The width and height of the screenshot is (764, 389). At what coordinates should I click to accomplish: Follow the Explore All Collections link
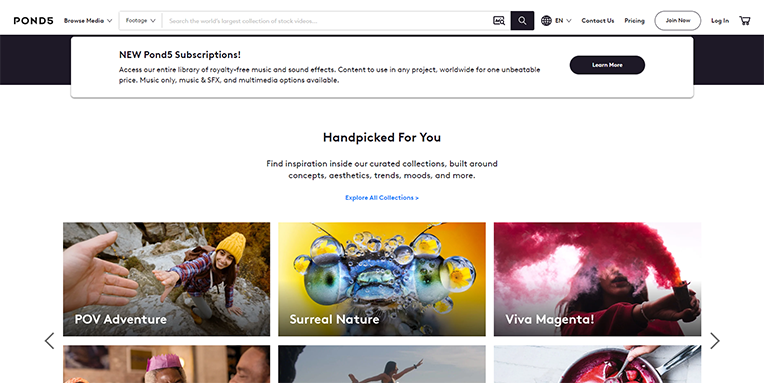tap(382, 197)
